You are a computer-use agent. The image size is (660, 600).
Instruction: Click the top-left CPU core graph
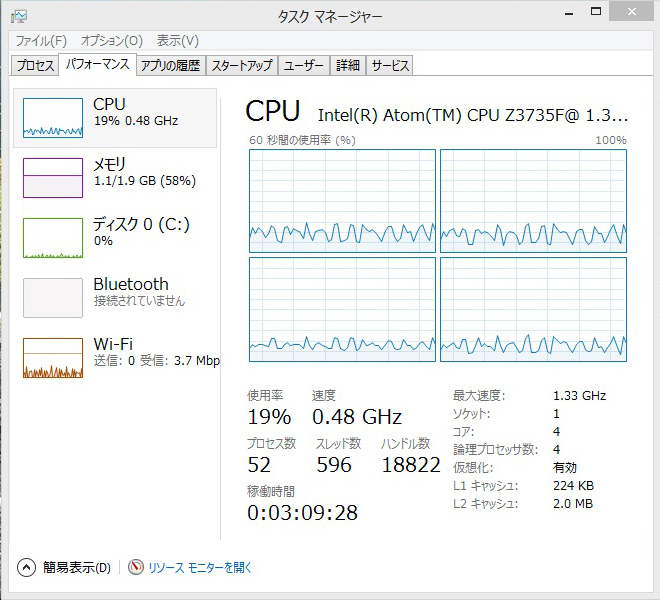click(x=342, y=201)
